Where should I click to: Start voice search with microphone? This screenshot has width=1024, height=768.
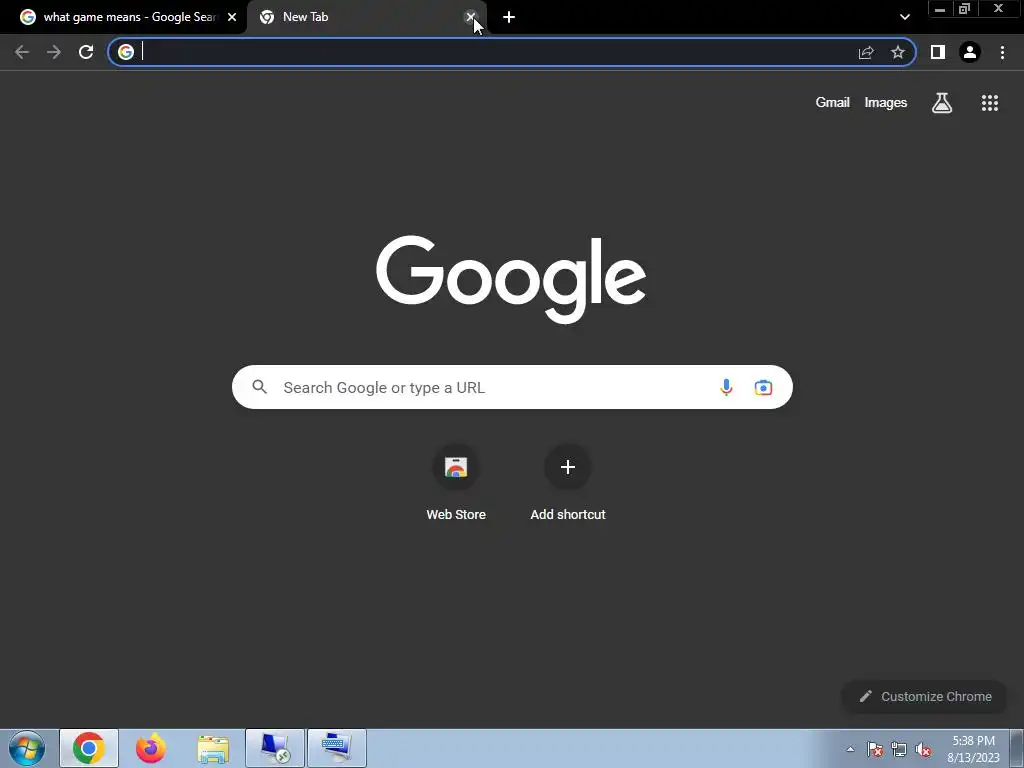(726, 387)
